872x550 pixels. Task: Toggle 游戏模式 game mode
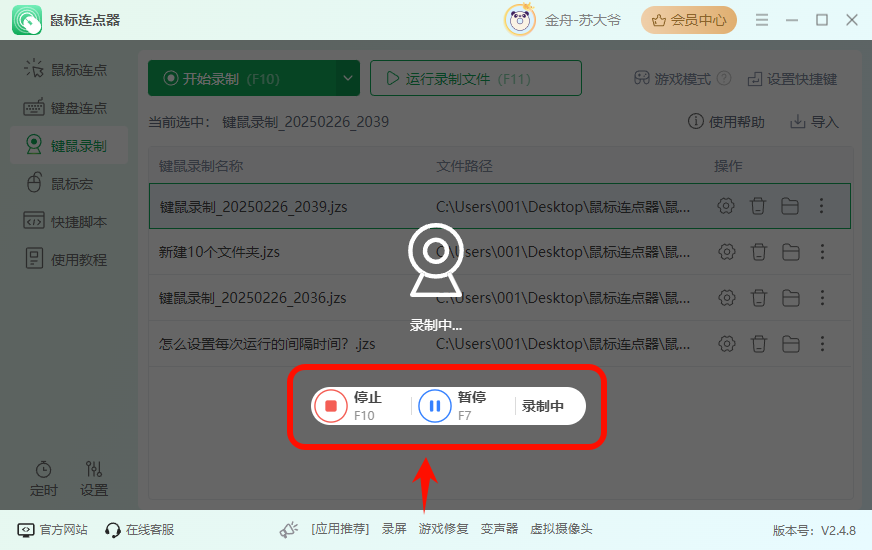(x=672, y=79)
